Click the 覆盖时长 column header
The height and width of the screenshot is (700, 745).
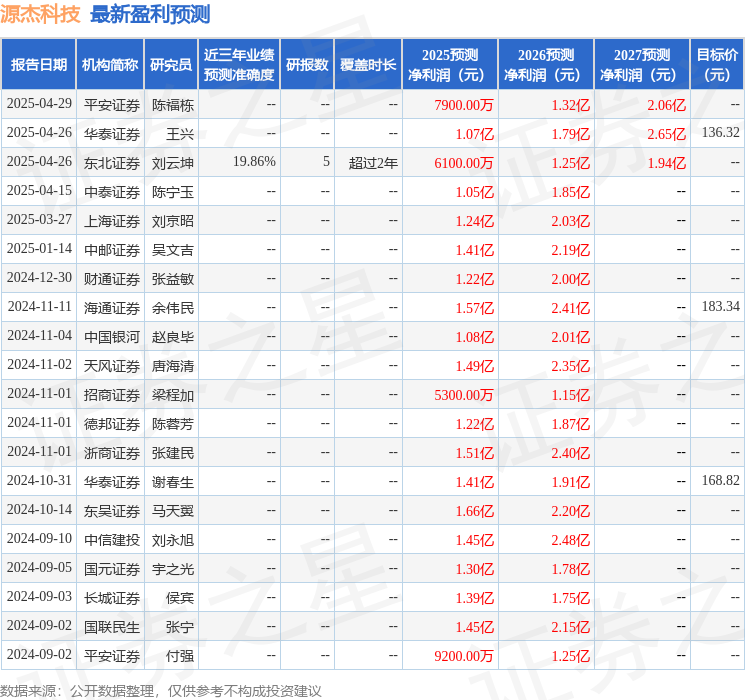click(x=368, y=65)
